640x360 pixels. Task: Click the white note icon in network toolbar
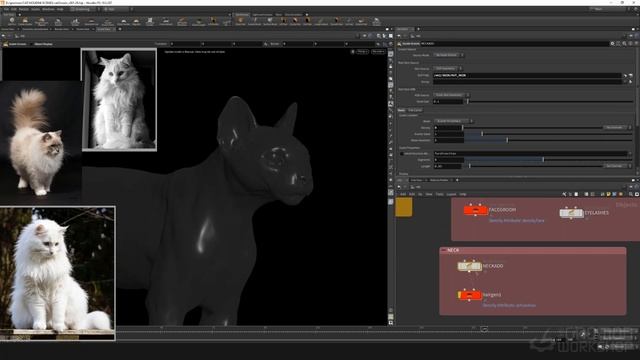click(x=576, y=194)
